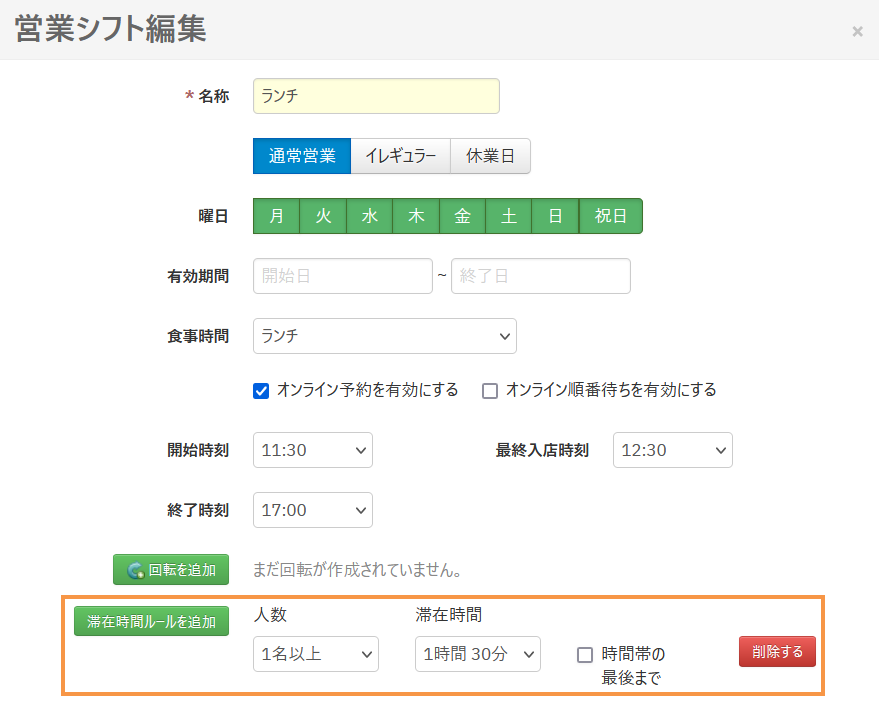The image size is (879, 712).
Task: Click the red 削除する button
Action: coord(777,651)
